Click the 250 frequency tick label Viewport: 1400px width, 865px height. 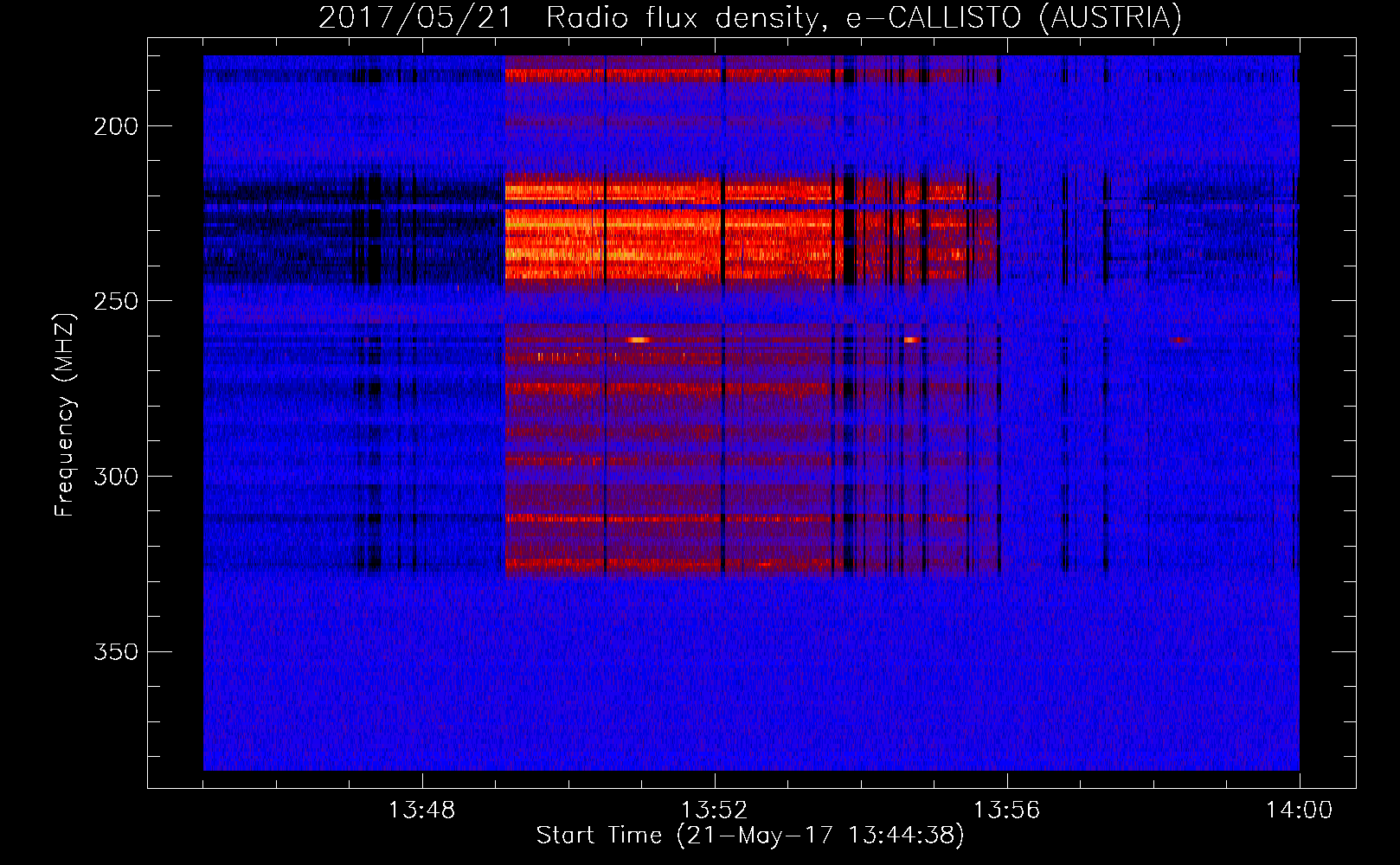(116, 301)
